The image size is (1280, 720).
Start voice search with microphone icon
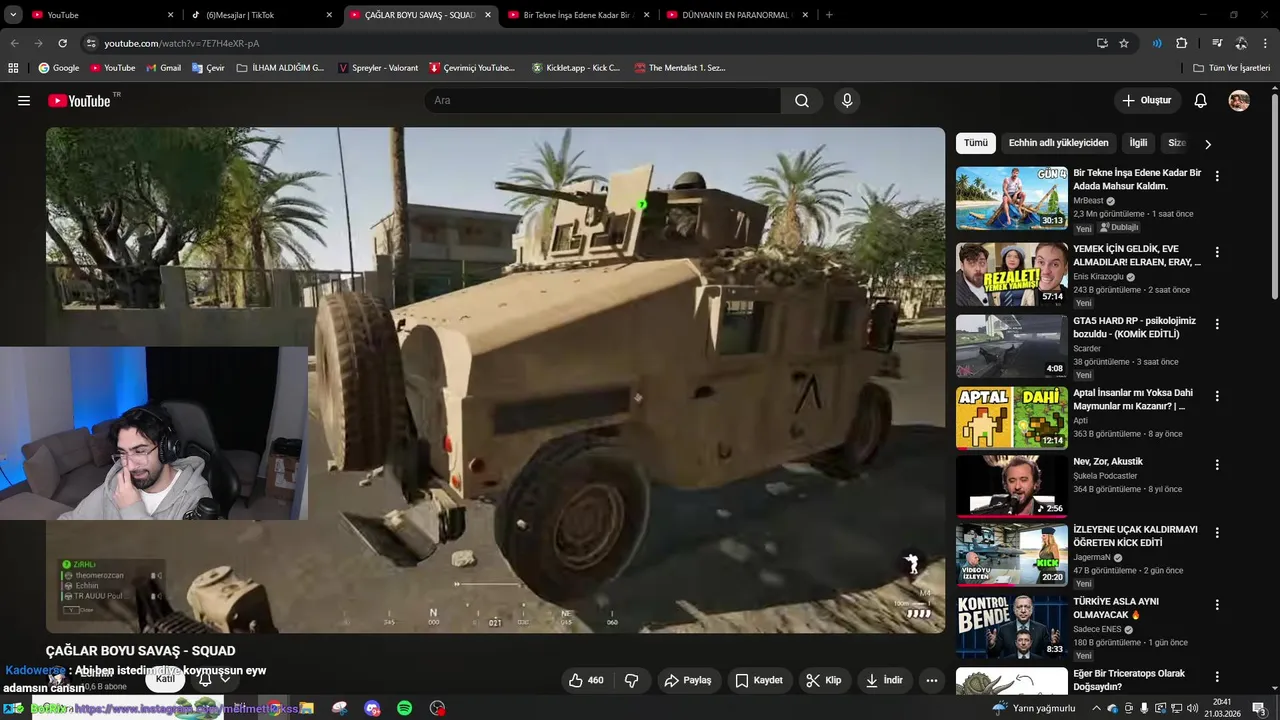pos(847,100)
